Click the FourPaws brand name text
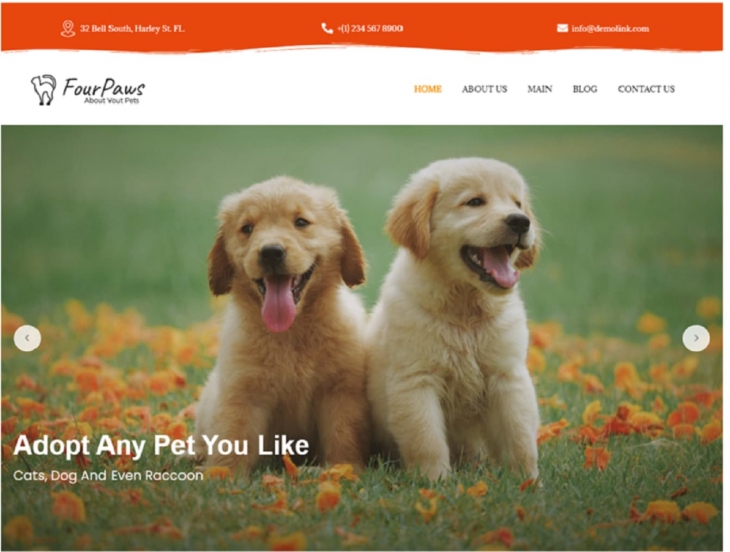Viewport: 730px width, 552px height. click(x=104, y=87)
